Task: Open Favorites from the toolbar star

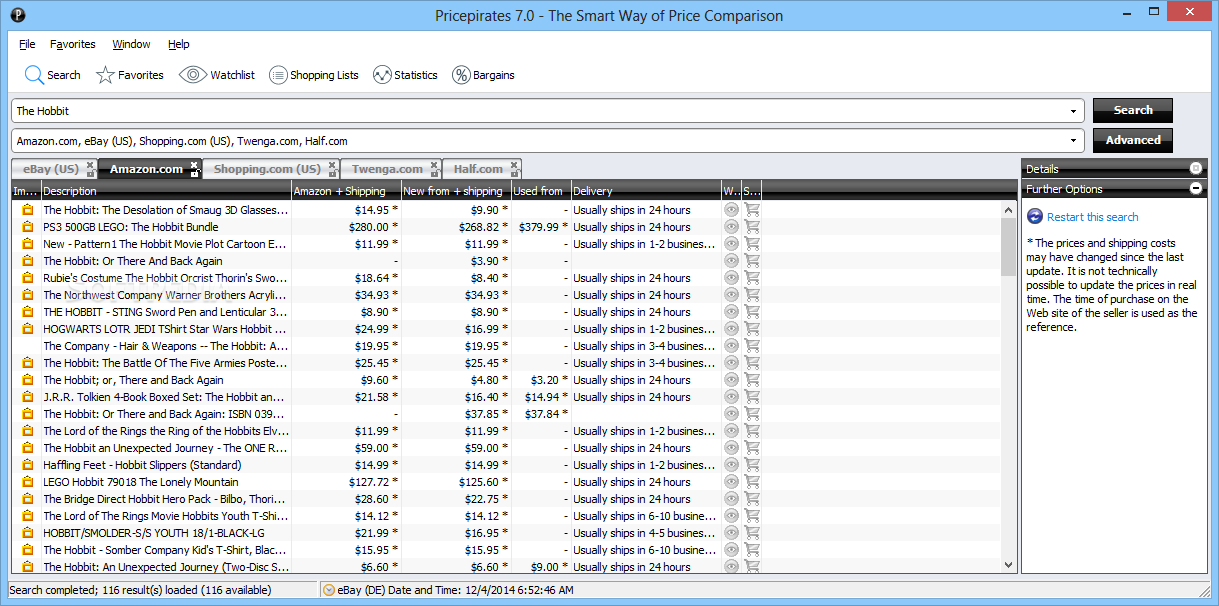Action: pyautogui.click(x=129, y=75)
